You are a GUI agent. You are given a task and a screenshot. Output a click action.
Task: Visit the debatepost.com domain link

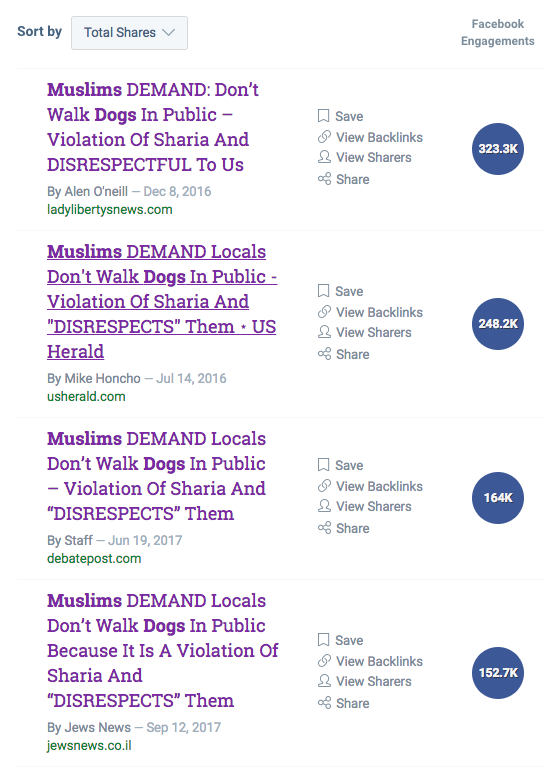pyautogui.click(x=94, y=558)
